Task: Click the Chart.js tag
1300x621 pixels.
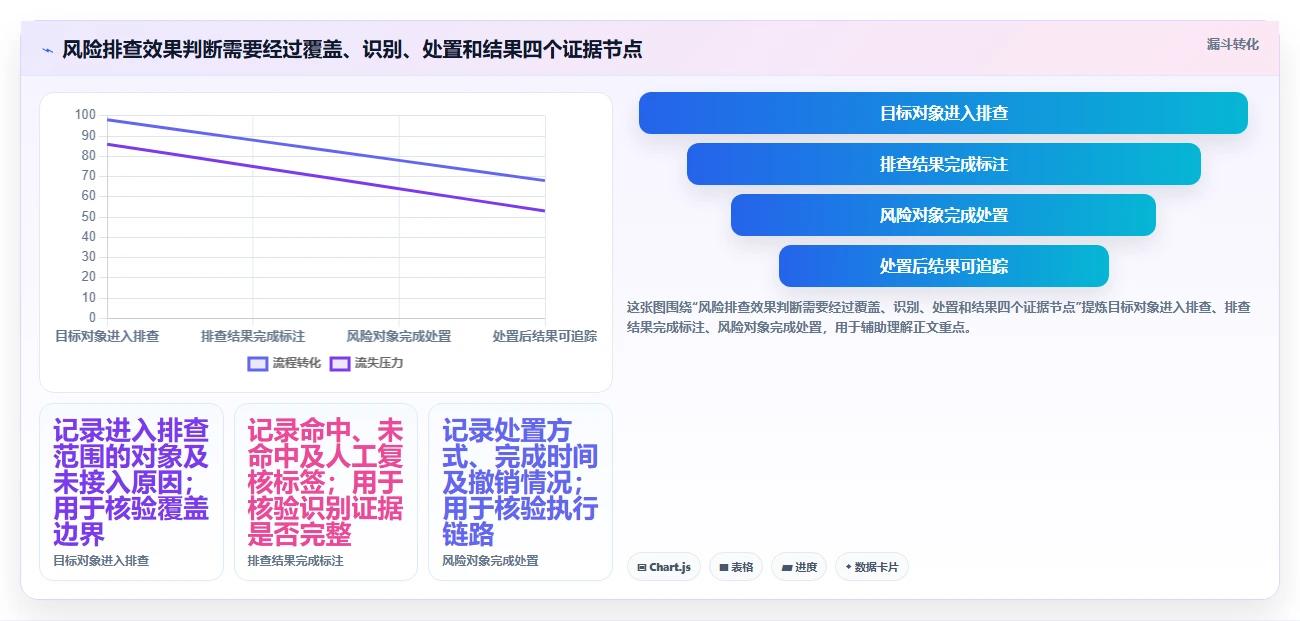Action: [664, 567]
